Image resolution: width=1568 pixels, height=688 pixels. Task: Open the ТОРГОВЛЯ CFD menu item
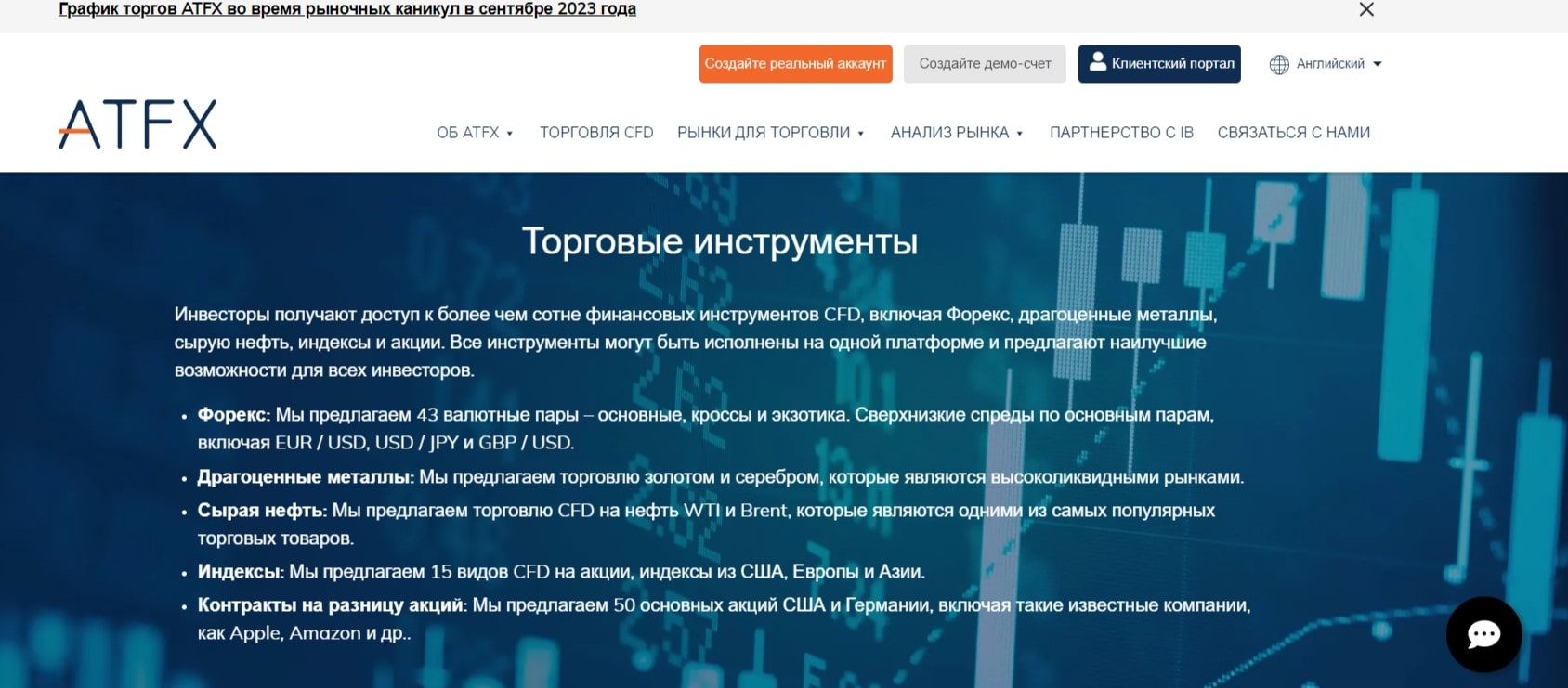596,133
